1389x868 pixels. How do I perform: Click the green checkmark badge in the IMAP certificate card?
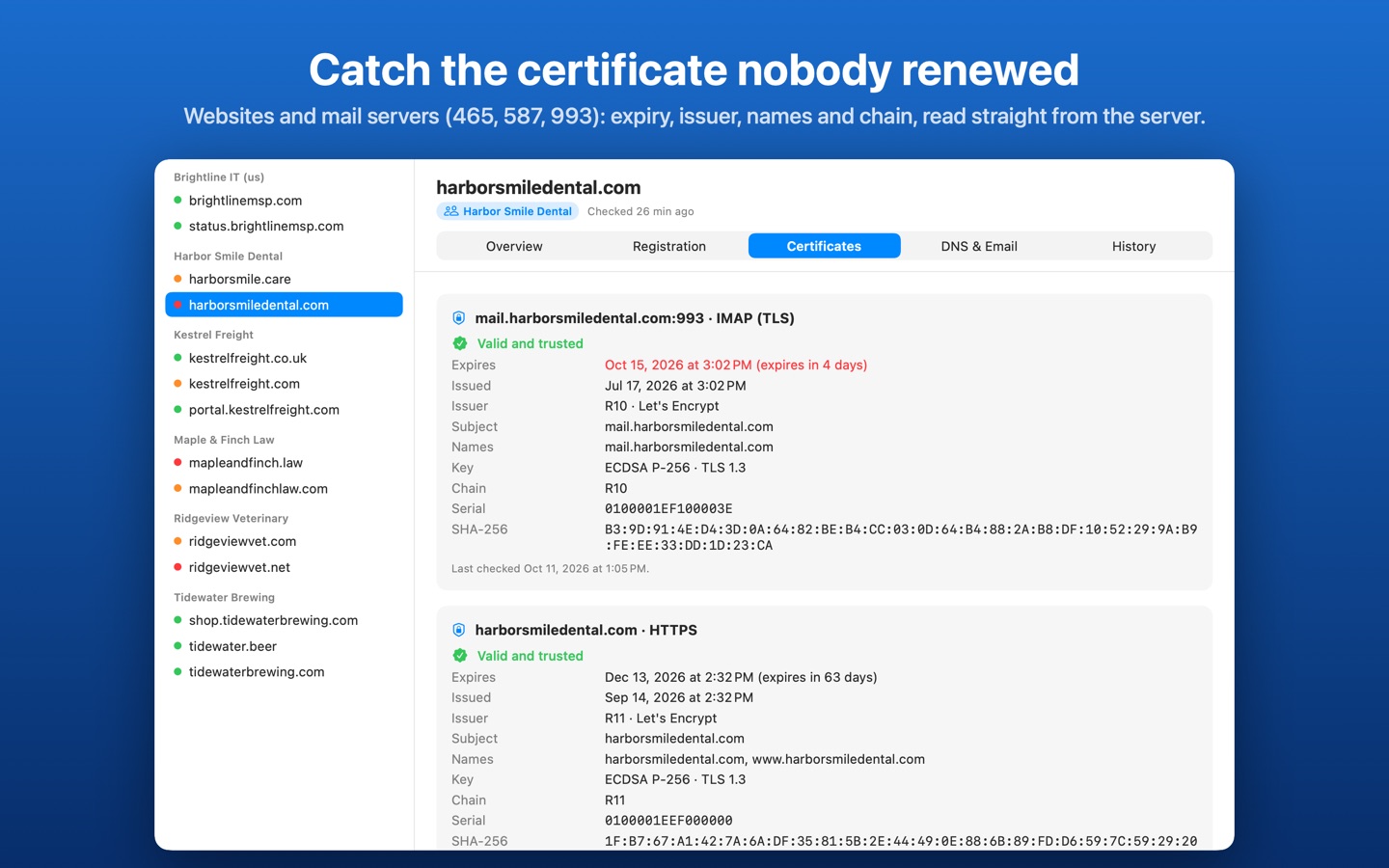(x=460, y=343)
